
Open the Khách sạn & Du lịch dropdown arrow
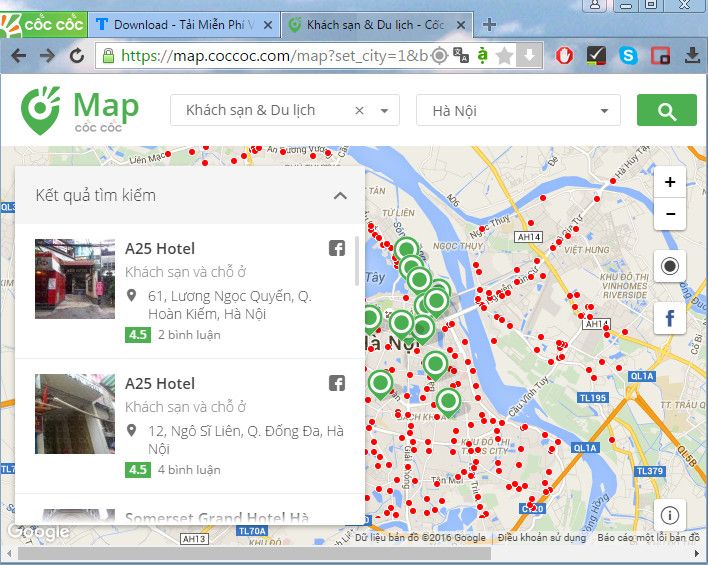[x=384, y=111]
